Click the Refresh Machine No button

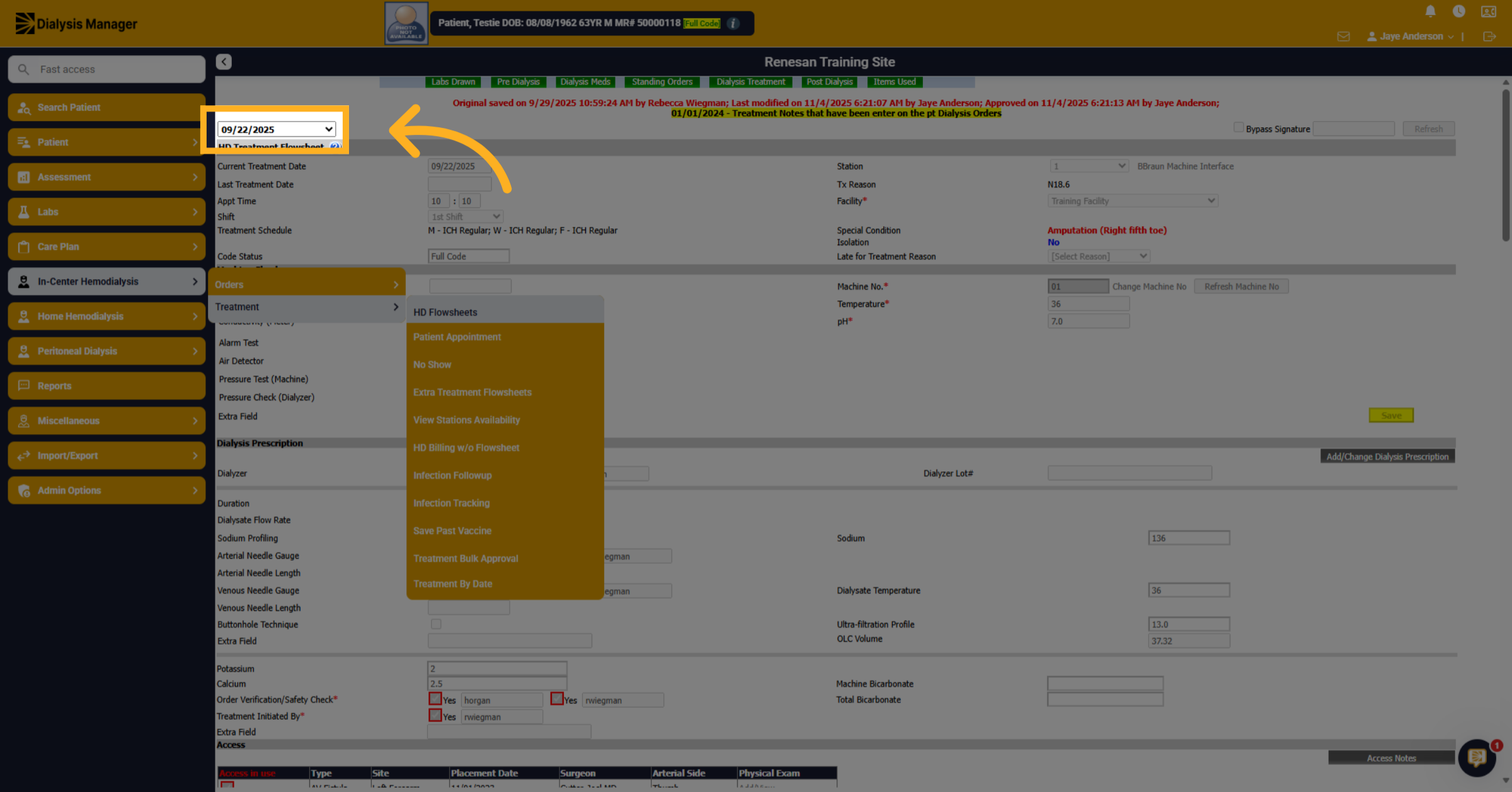tap(1241, 286)
